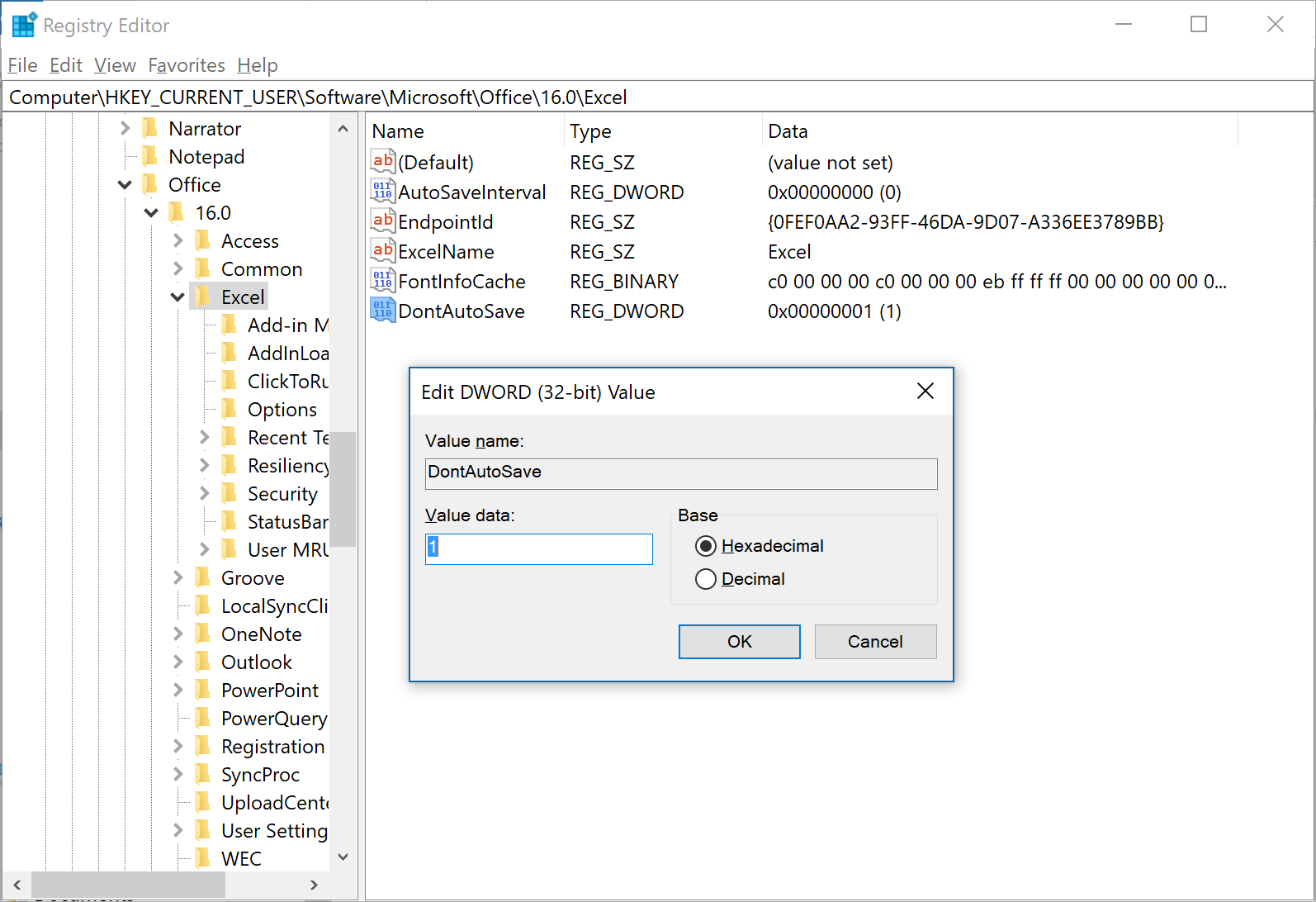Select the EndpointId string value icon
The image size is (1316, 902).
pyautogui.click(x=382, y=221)
